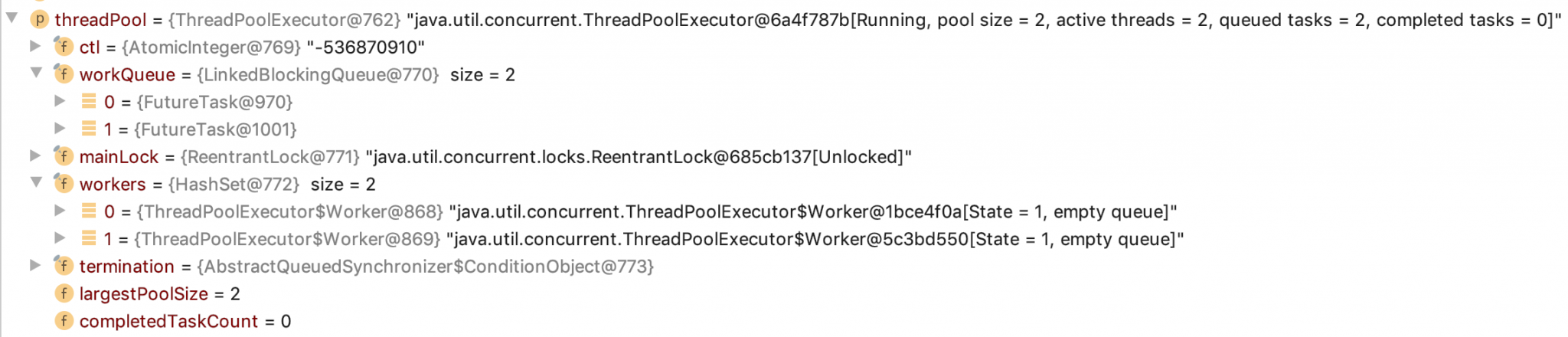Collapse the workers HashSet node

coord(36,183)
